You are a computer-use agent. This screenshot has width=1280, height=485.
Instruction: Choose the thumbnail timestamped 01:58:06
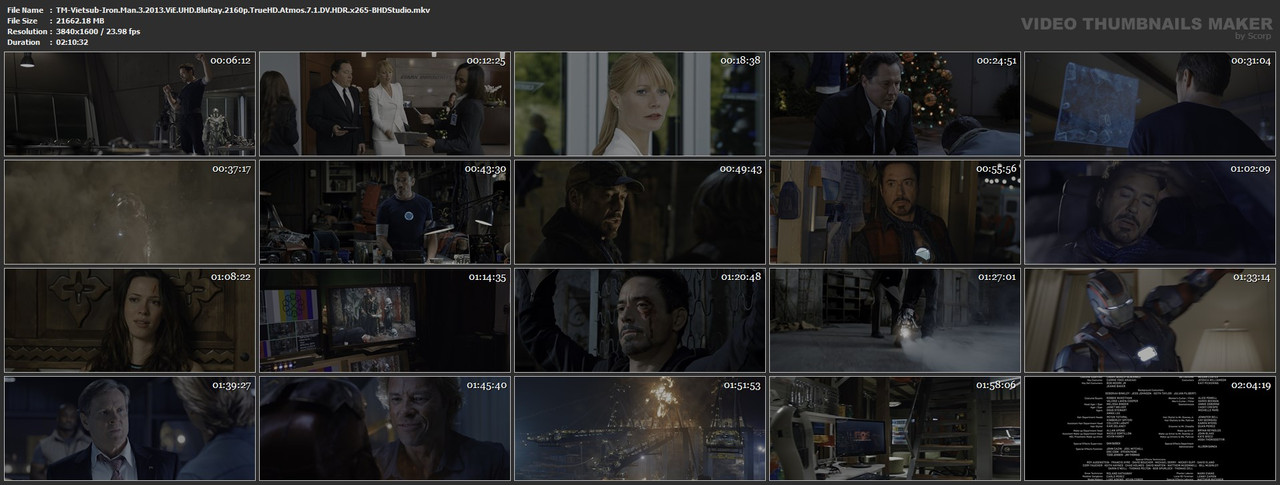point(894,427)
